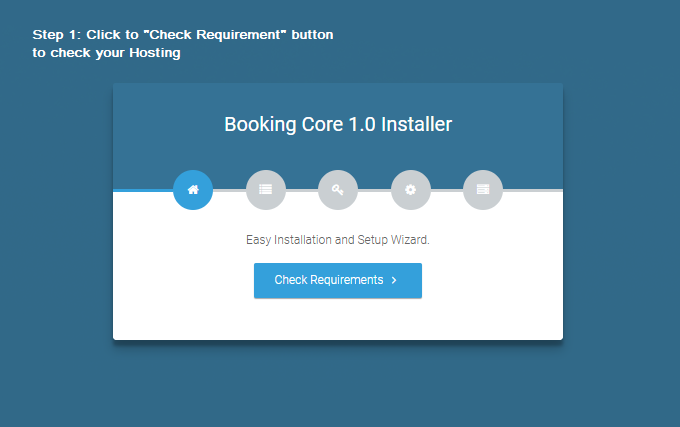Click progress line between key and gear icons

pyautogui.click(x=374, y=190)
